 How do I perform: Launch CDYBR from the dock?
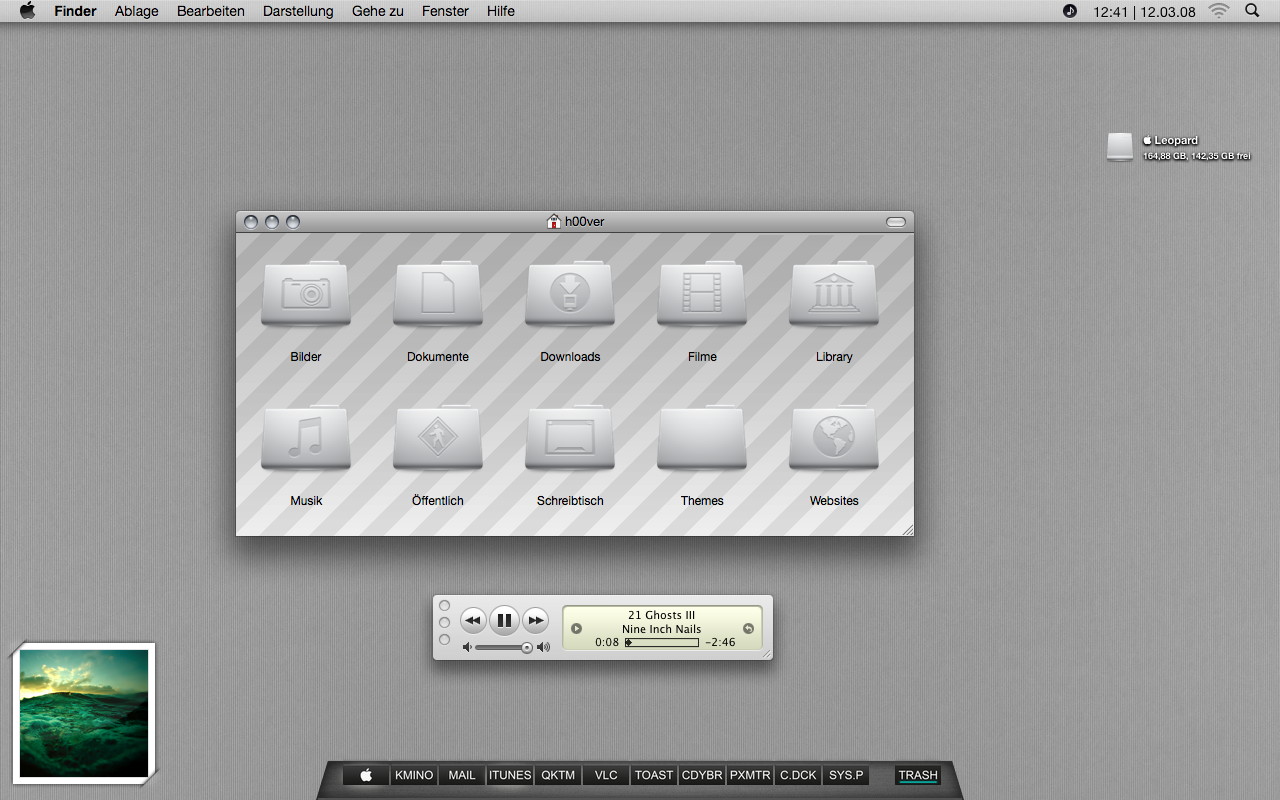coord(702,775)
